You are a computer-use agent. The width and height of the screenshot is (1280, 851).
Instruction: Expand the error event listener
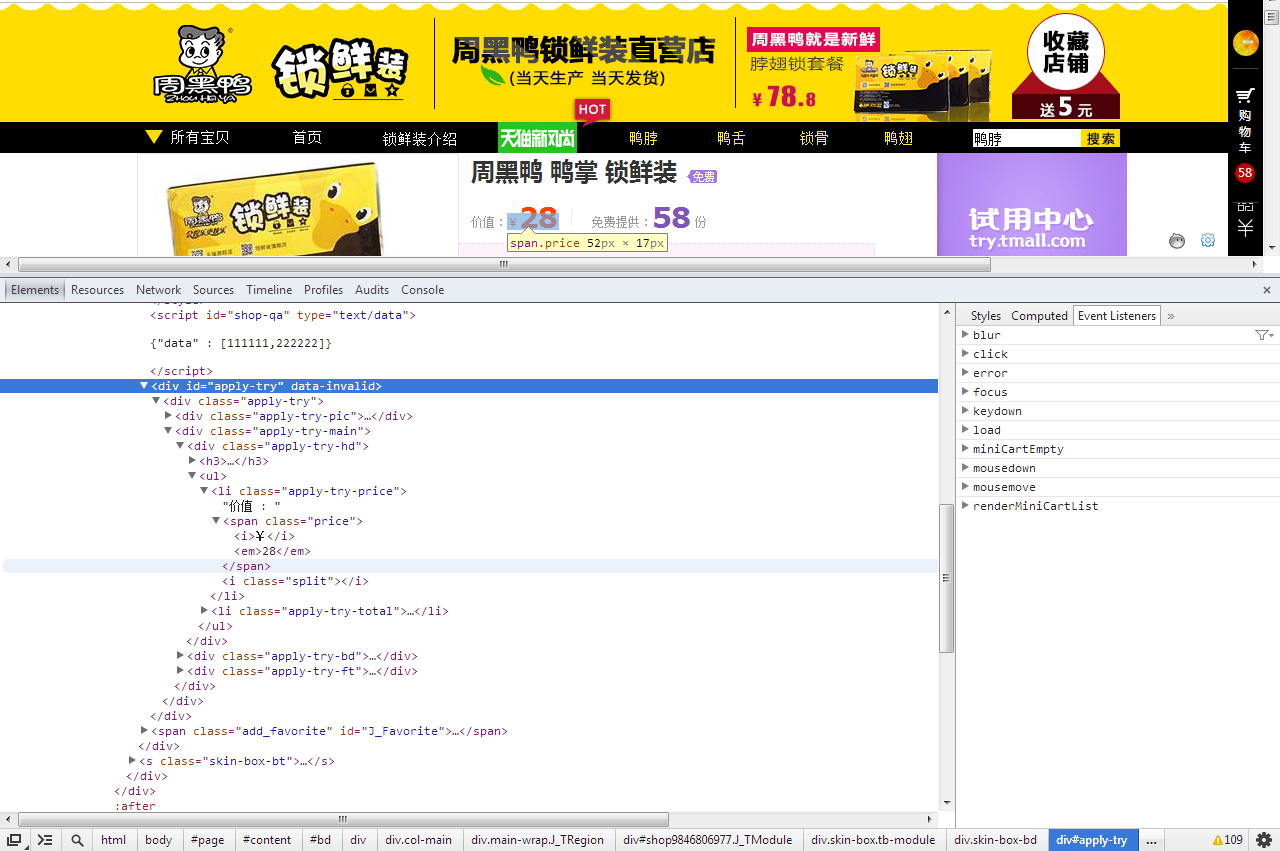click(x=965, y=373)
